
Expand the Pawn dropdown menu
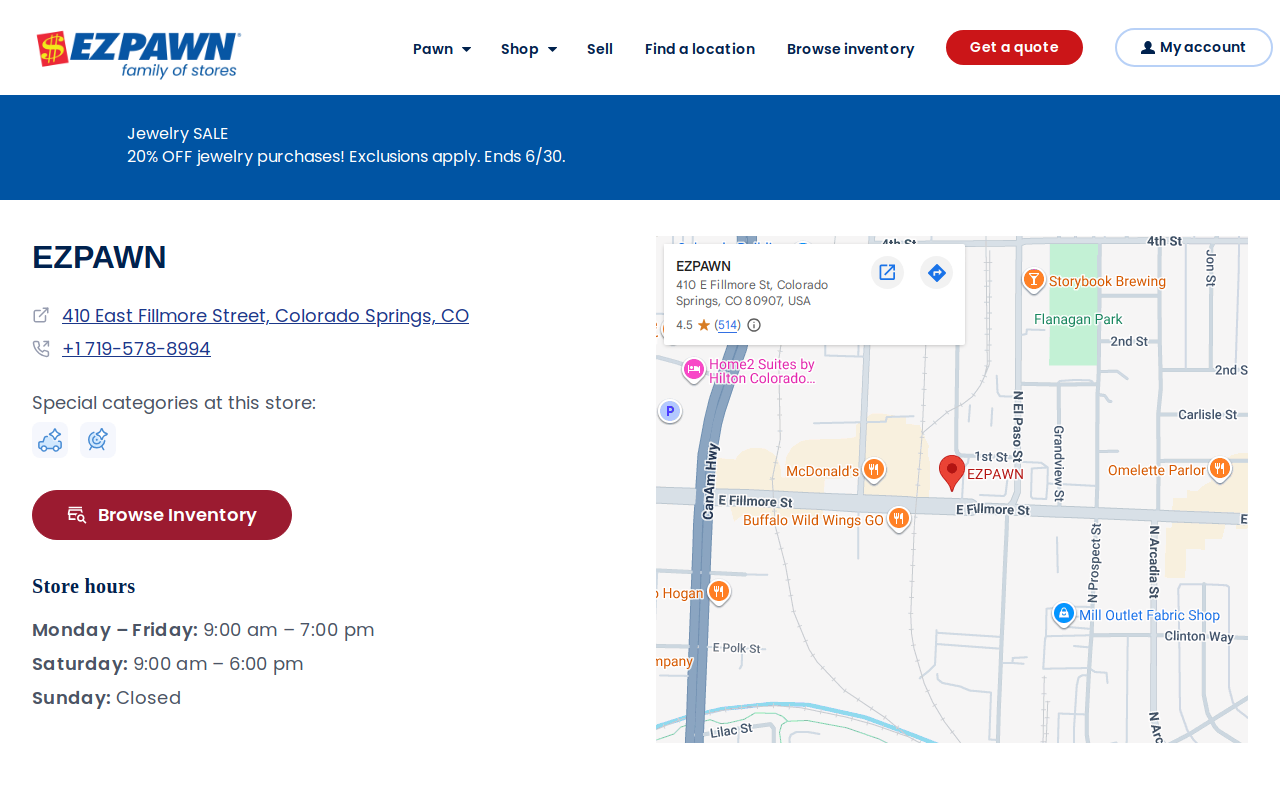(442, 49)
